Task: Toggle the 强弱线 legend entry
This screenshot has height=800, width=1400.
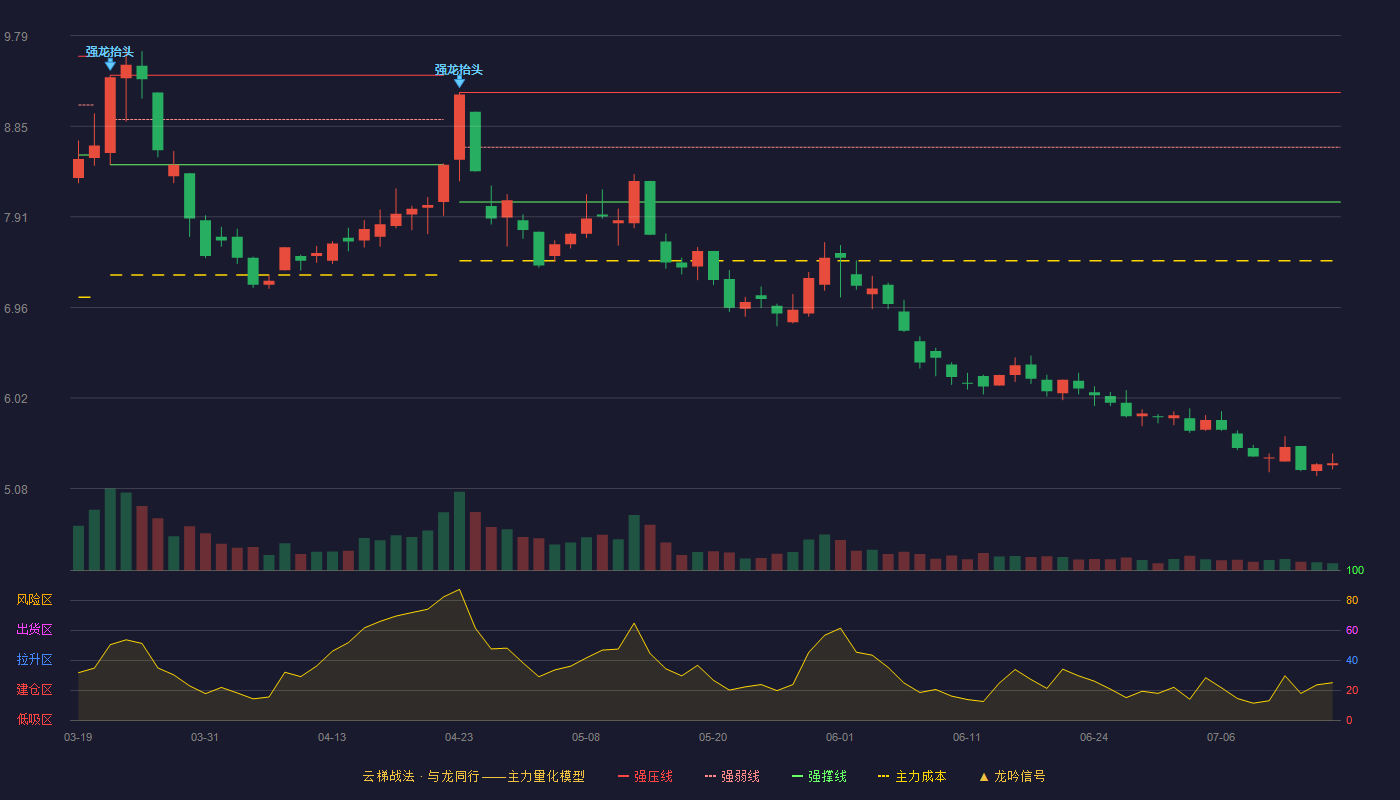Action: tap(732, 776)
